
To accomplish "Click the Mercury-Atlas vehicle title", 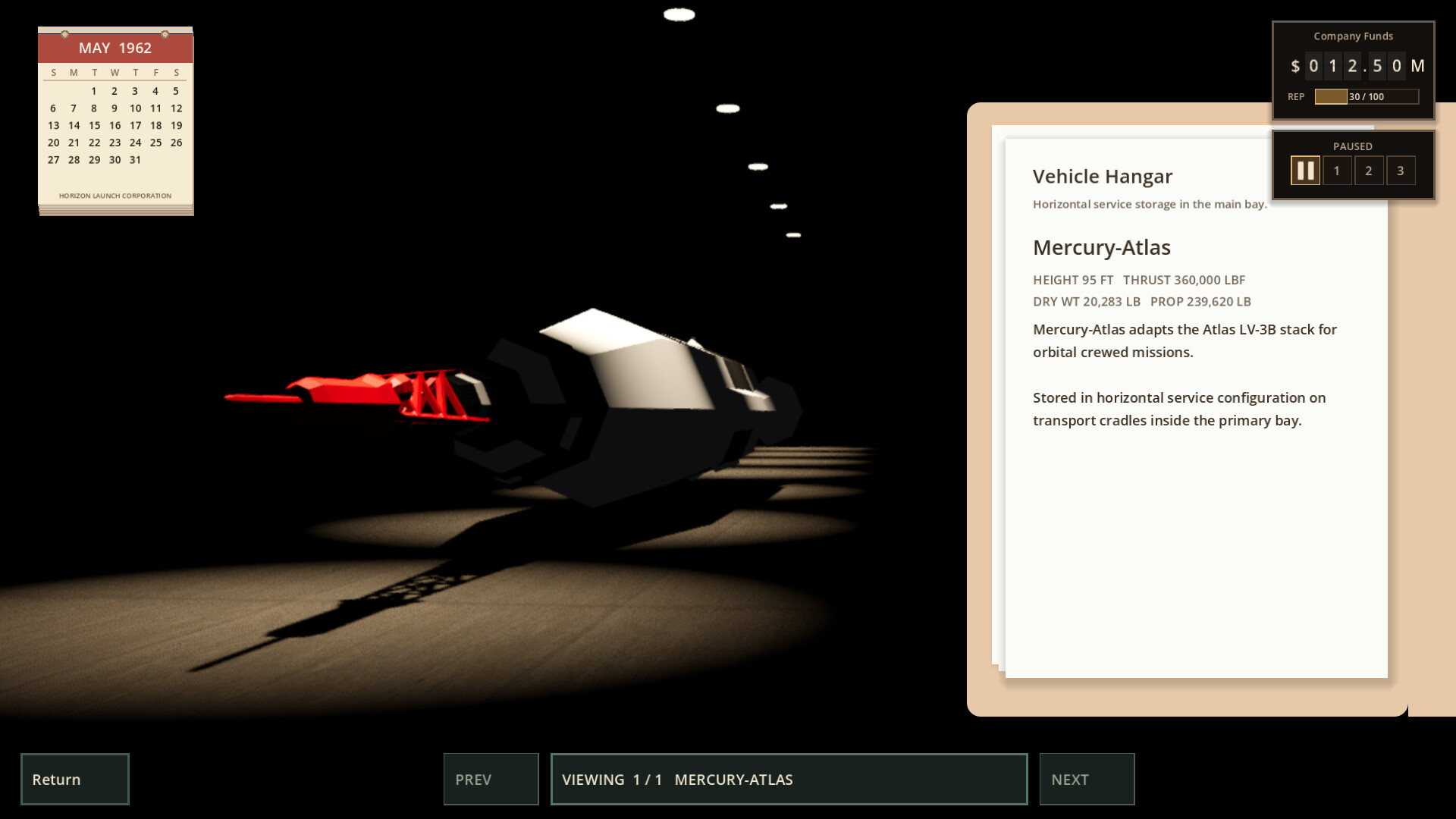I will click(x=1101, y=247).
